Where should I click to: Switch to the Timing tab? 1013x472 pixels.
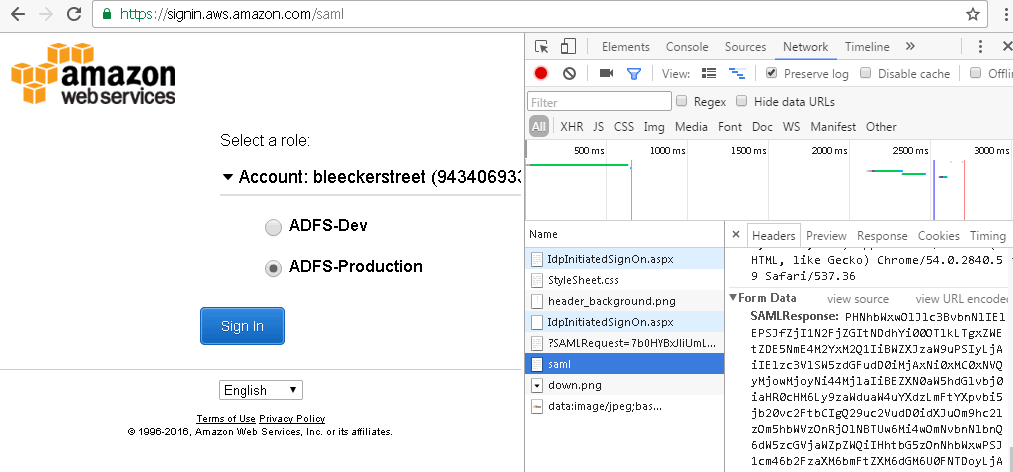point(987,236)
